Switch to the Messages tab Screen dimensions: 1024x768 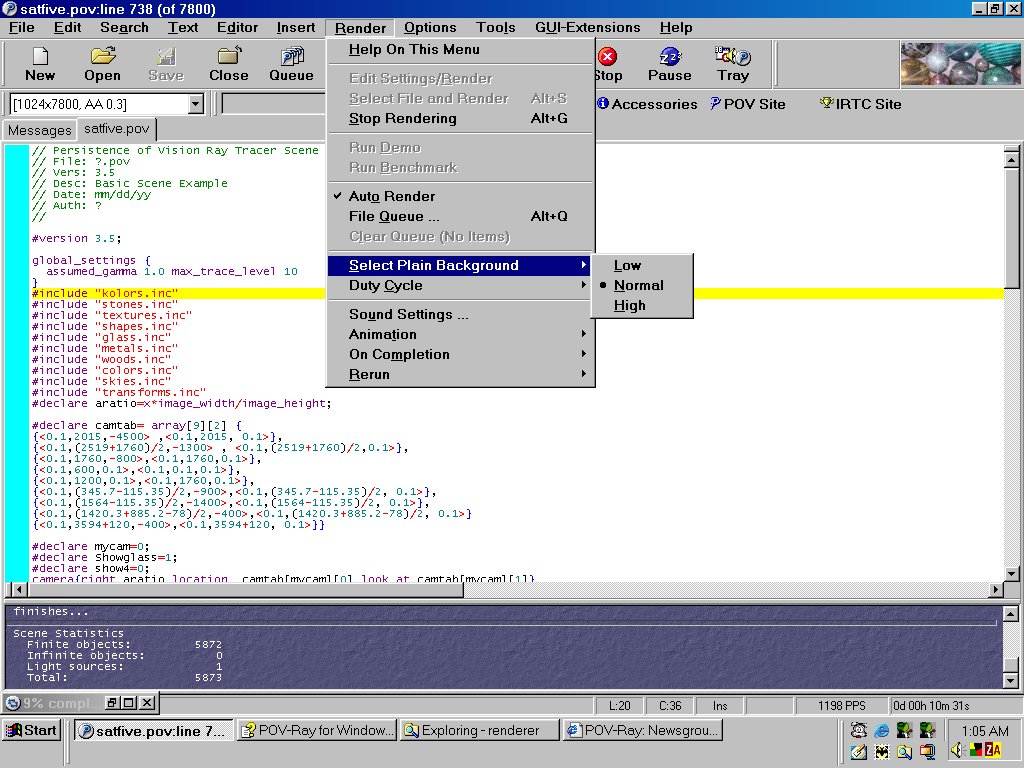pos(39,130)
